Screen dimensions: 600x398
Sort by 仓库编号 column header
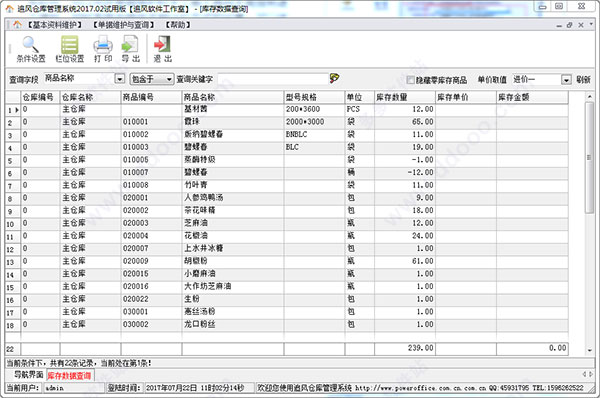(41, 97)
